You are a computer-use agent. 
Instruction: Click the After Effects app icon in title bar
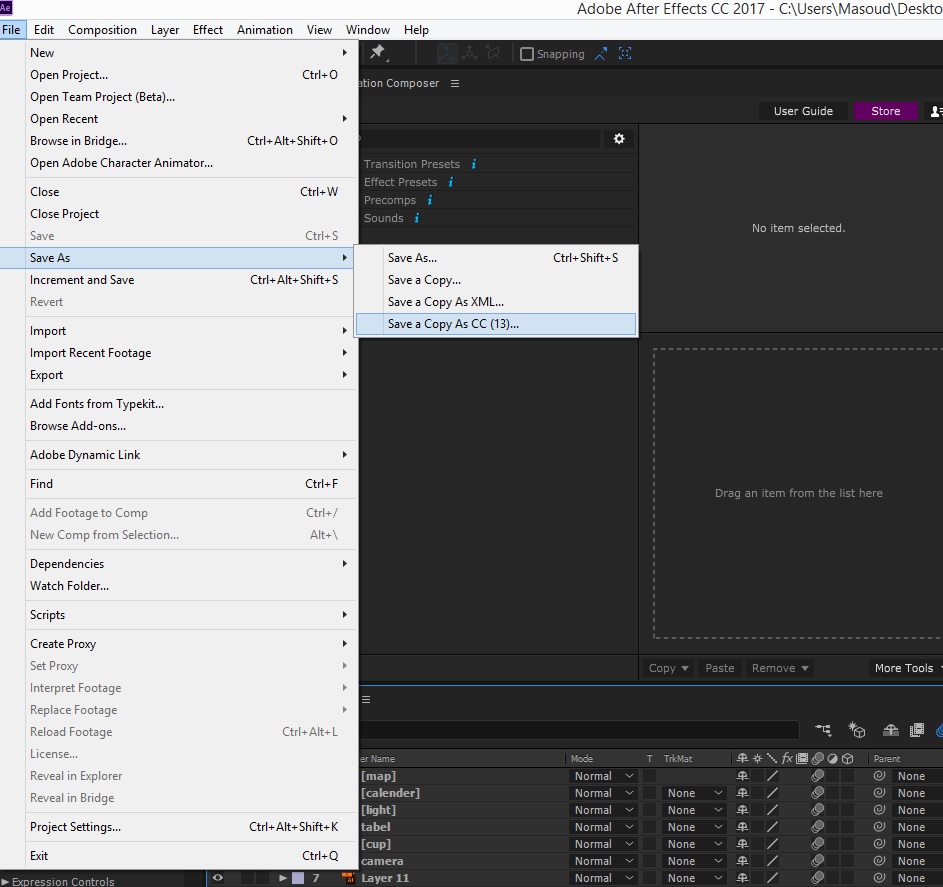tap(6, 8)
